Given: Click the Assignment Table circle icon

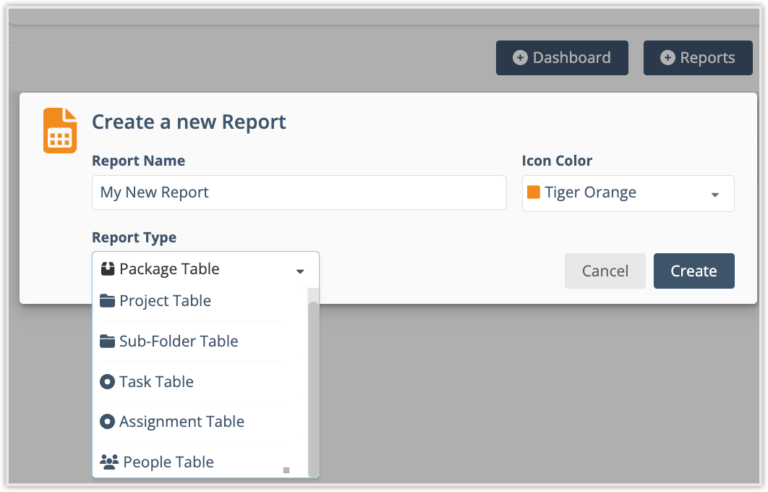Looking at the screenshot, I should pos(107,422).
